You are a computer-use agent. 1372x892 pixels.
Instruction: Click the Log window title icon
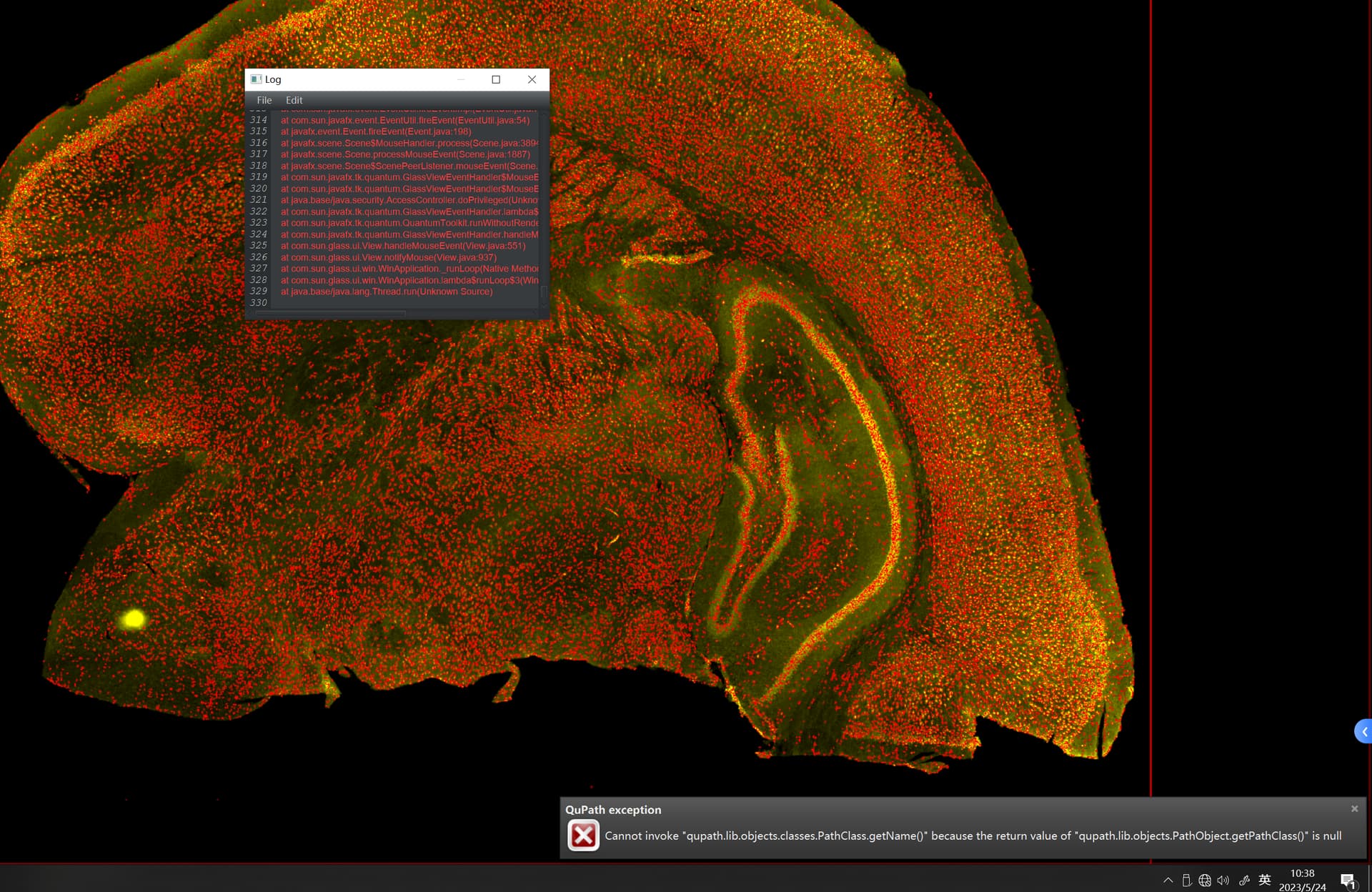click(256, 79)
